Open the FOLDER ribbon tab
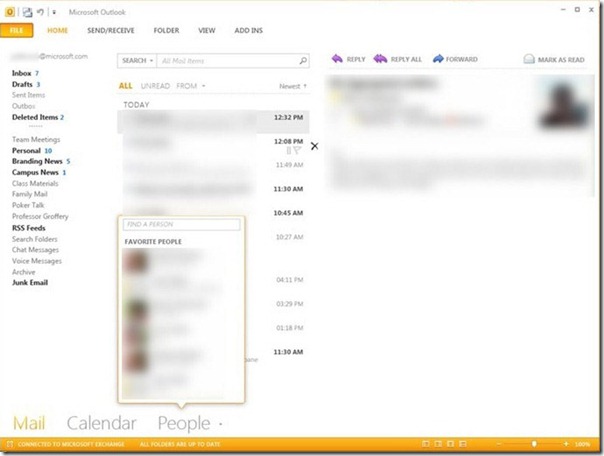 tap(166, 30)
